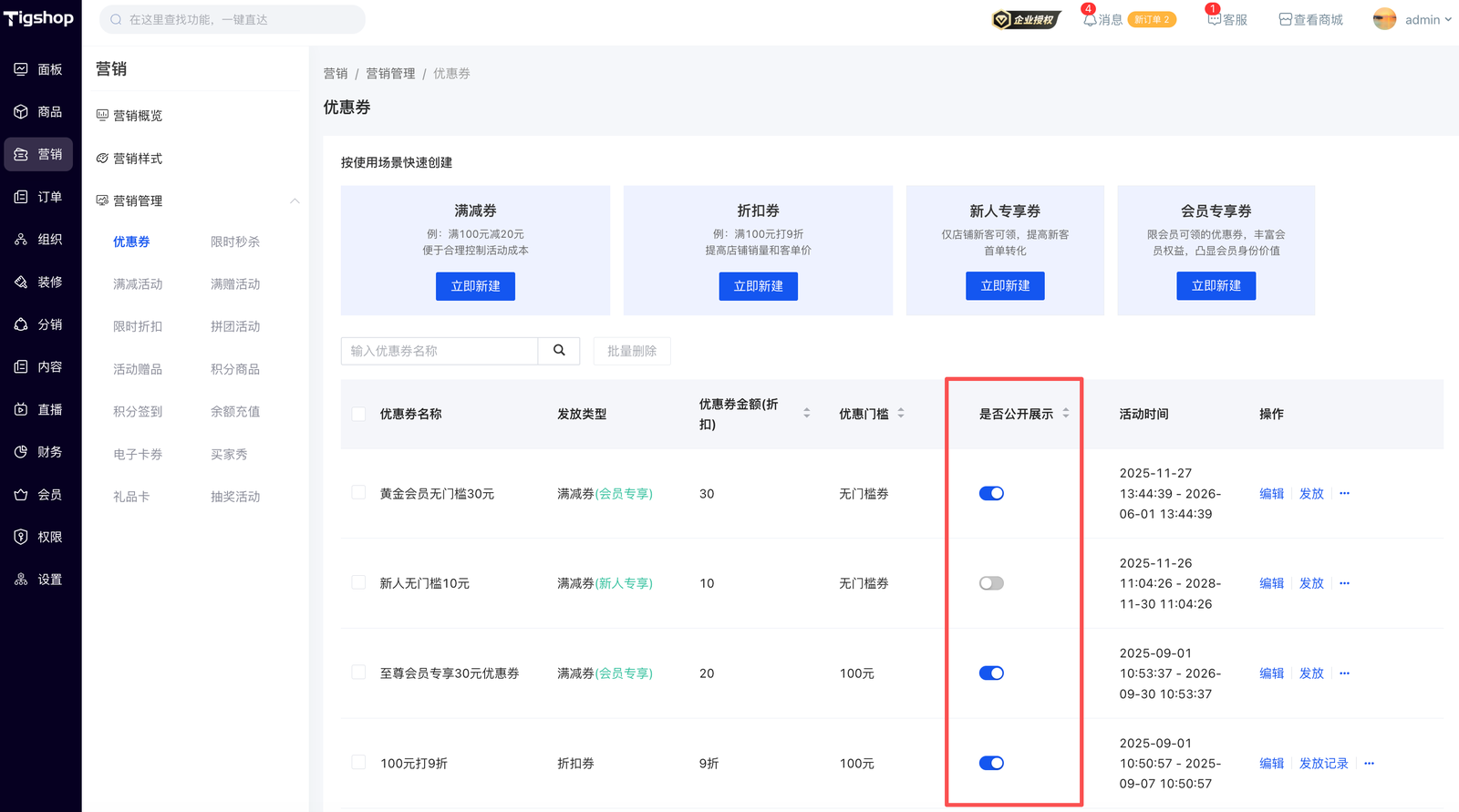Click the view store icon
This screenshot has height=812, width=1459.
tap(1285, 19)
